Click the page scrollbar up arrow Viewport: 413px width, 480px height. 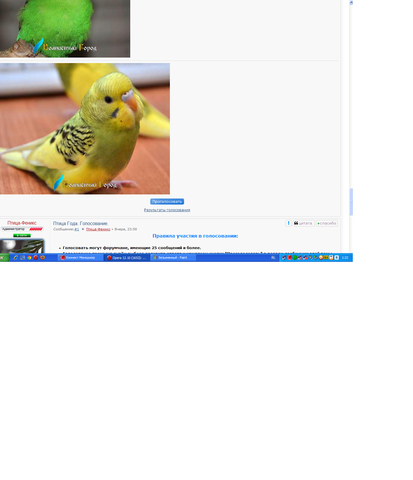point(351,2)
